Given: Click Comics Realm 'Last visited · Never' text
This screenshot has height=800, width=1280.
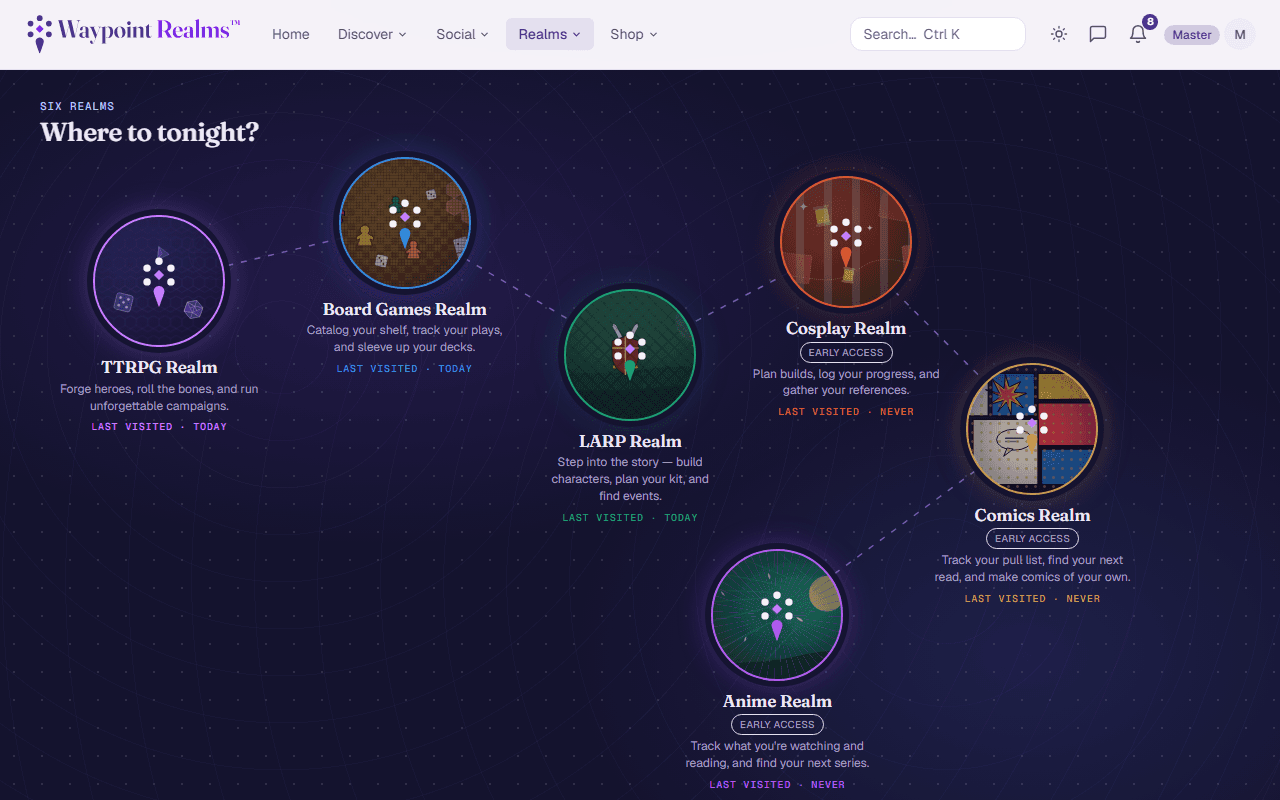Looking at the screenshot, I should pyautogui.click(x=1032, y=599).
